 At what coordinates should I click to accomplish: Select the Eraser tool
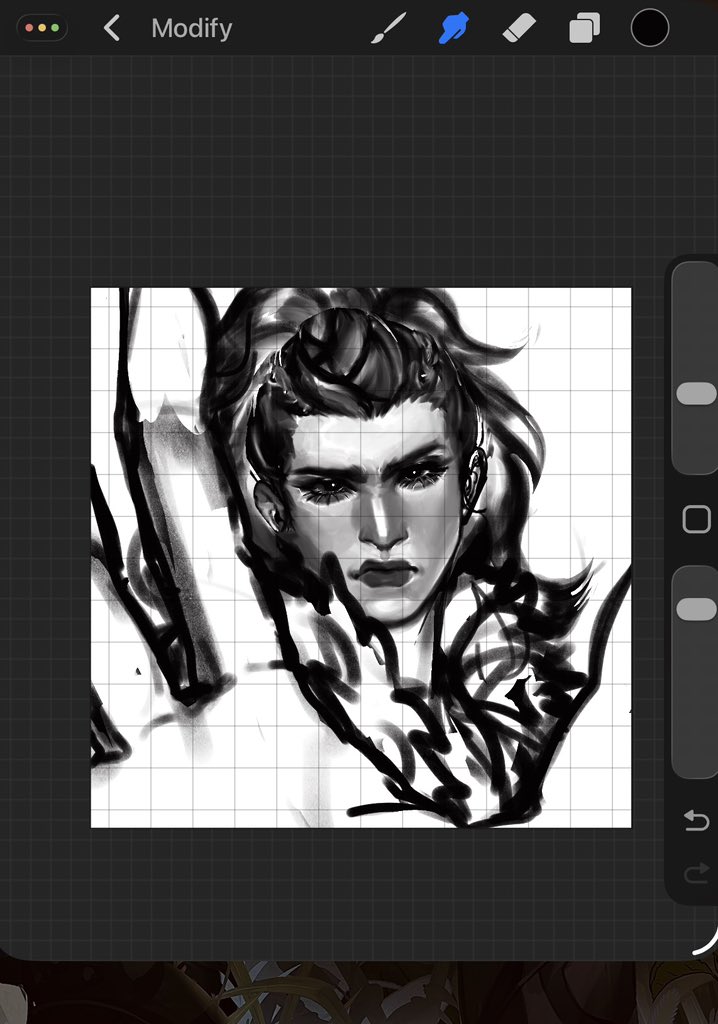(519, 29)
